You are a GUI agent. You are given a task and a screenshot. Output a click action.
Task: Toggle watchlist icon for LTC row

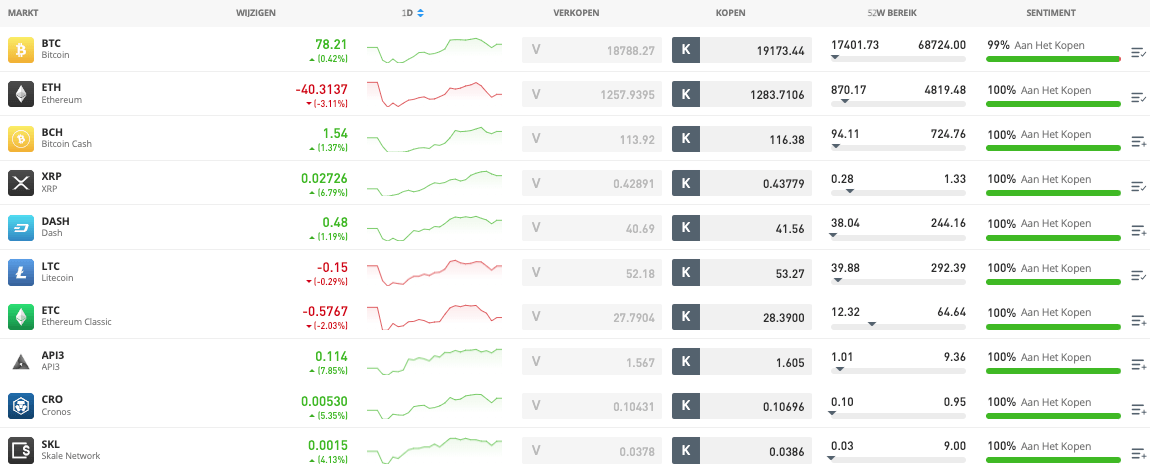[x=1138, y=275]
